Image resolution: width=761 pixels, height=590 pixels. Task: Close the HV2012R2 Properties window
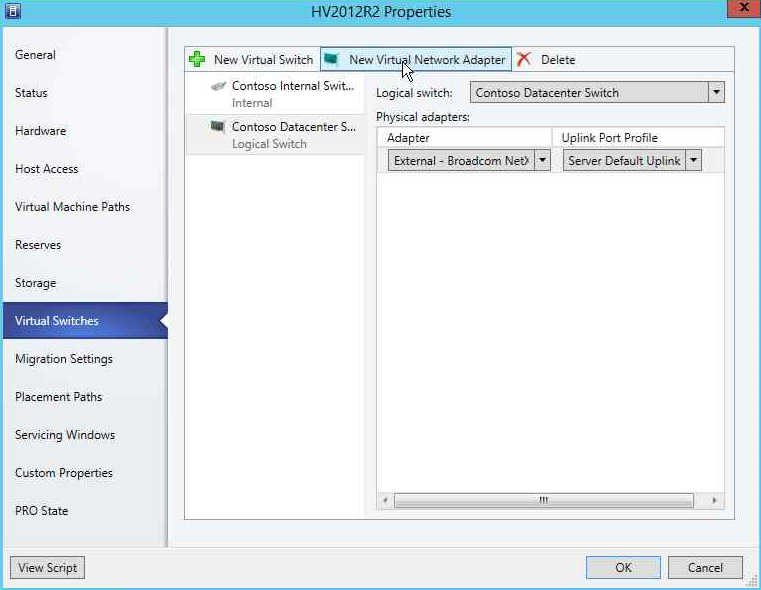click(744, 8)
